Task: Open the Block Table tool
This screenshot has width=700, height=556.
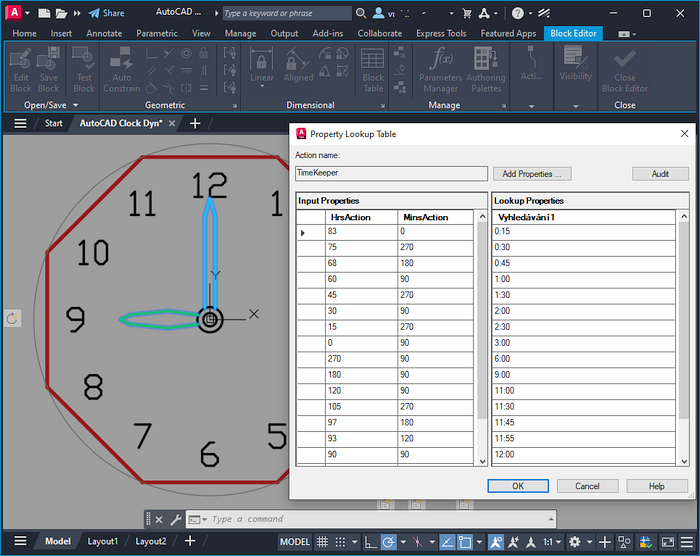Action: click(x=373, y=70)
